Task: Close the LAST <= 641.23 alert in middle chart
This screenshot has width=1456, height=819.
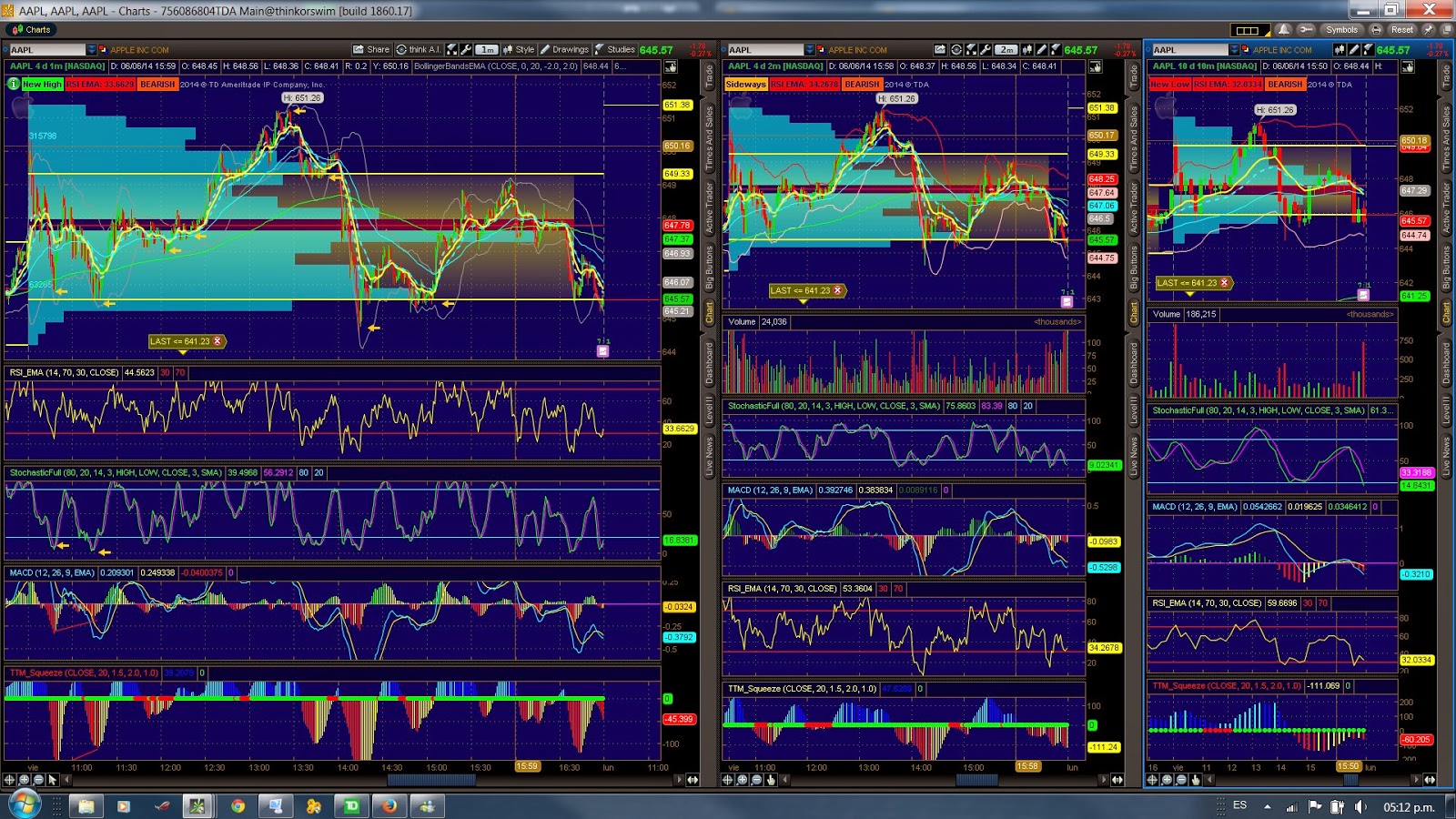Action: coord(838,290)
